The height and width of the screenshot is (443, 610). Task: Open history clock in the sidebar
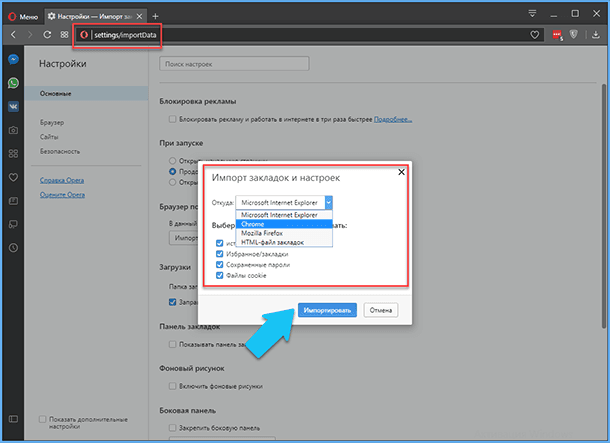click(x=13, y=248)
